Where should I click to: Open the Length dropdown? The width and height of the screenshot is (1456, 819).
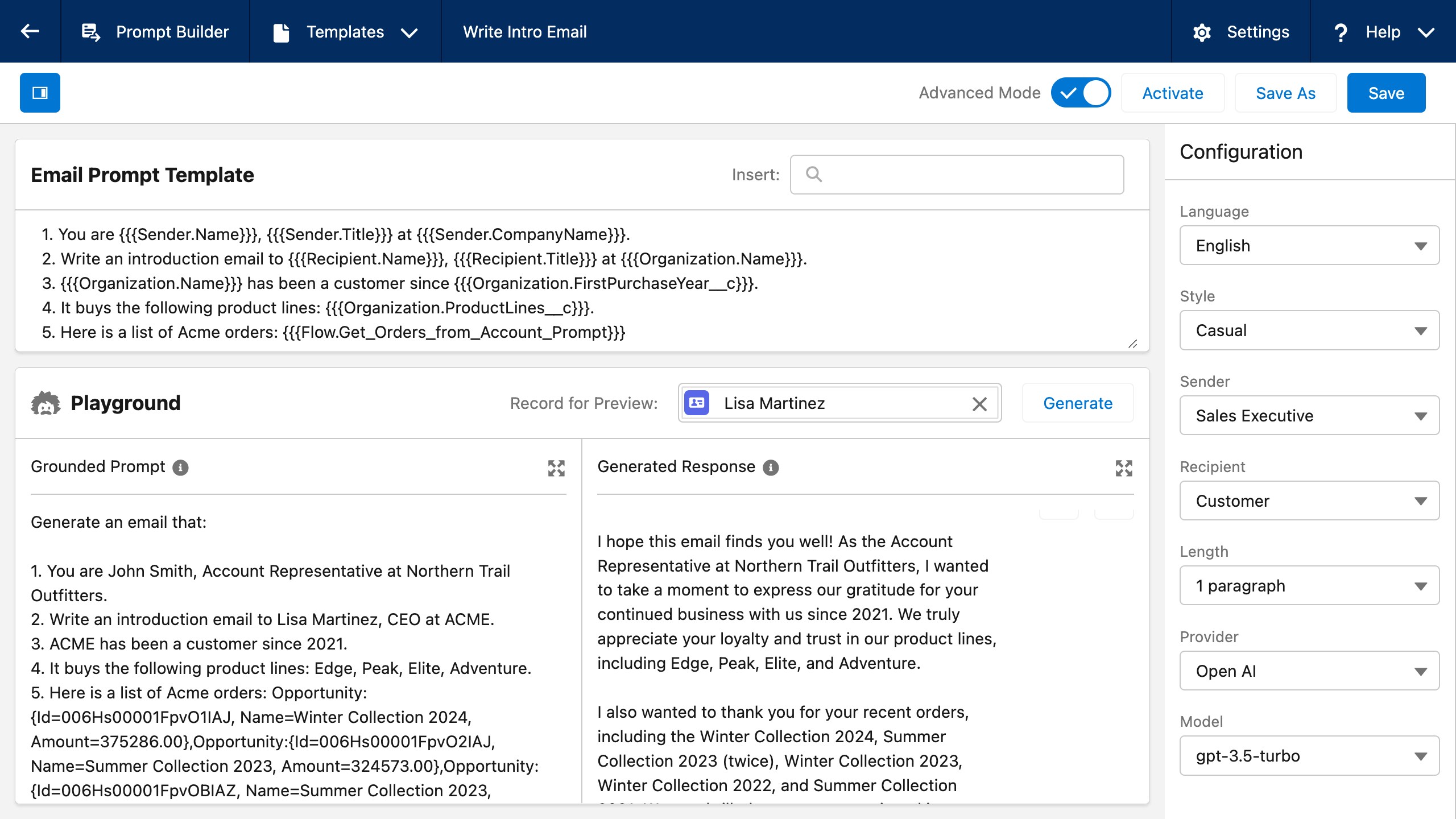tap(1309, 586)
